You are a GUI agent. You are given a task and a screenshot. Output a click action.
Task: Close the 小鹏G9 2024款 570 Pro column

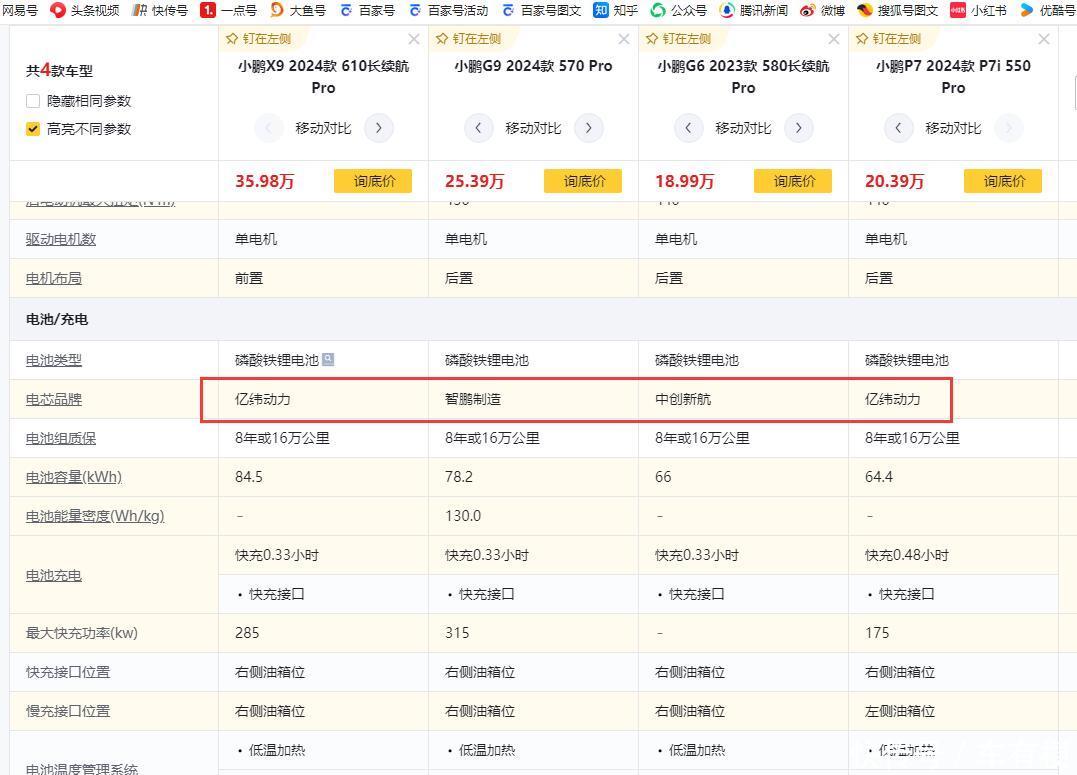(x=624, y=39)
